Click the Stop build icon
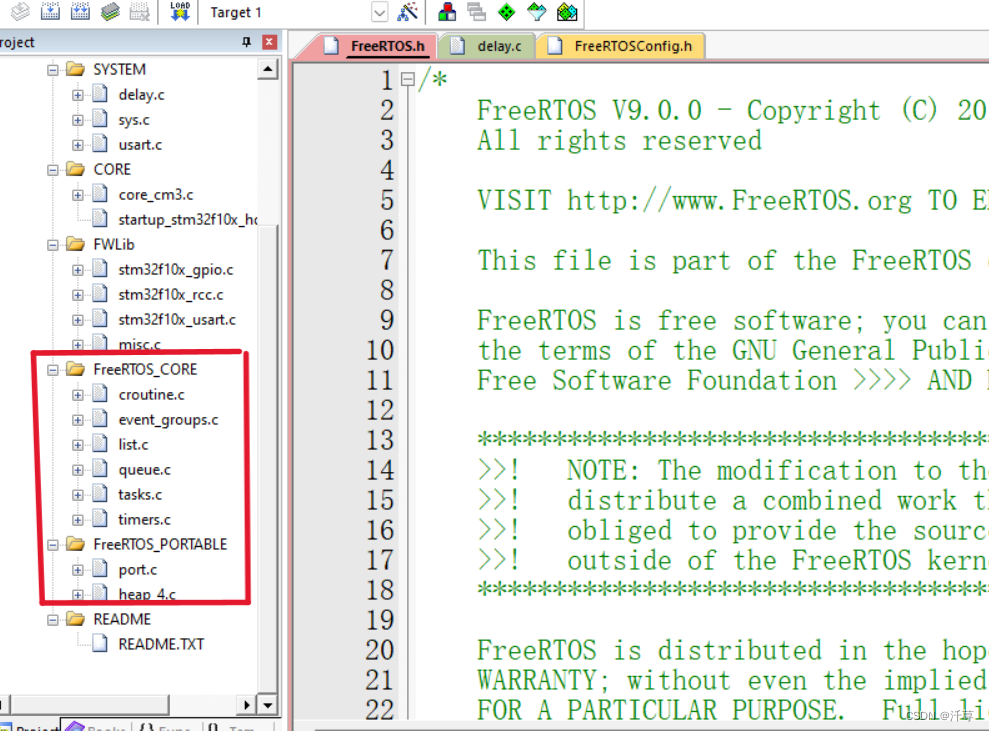This screenshot has width=989, height=731. (x=140, y=11)
